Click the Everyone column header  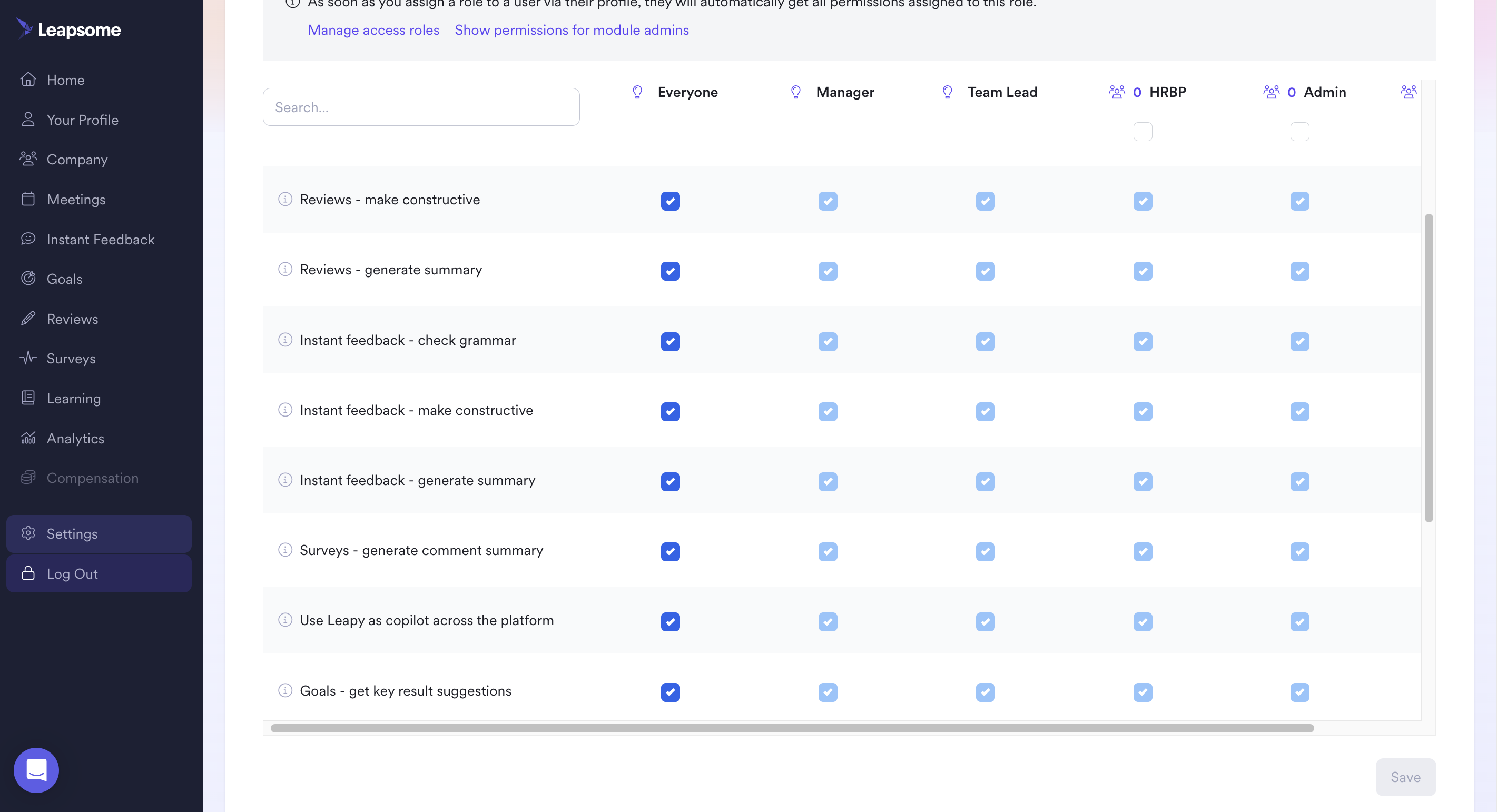[687, 92]
